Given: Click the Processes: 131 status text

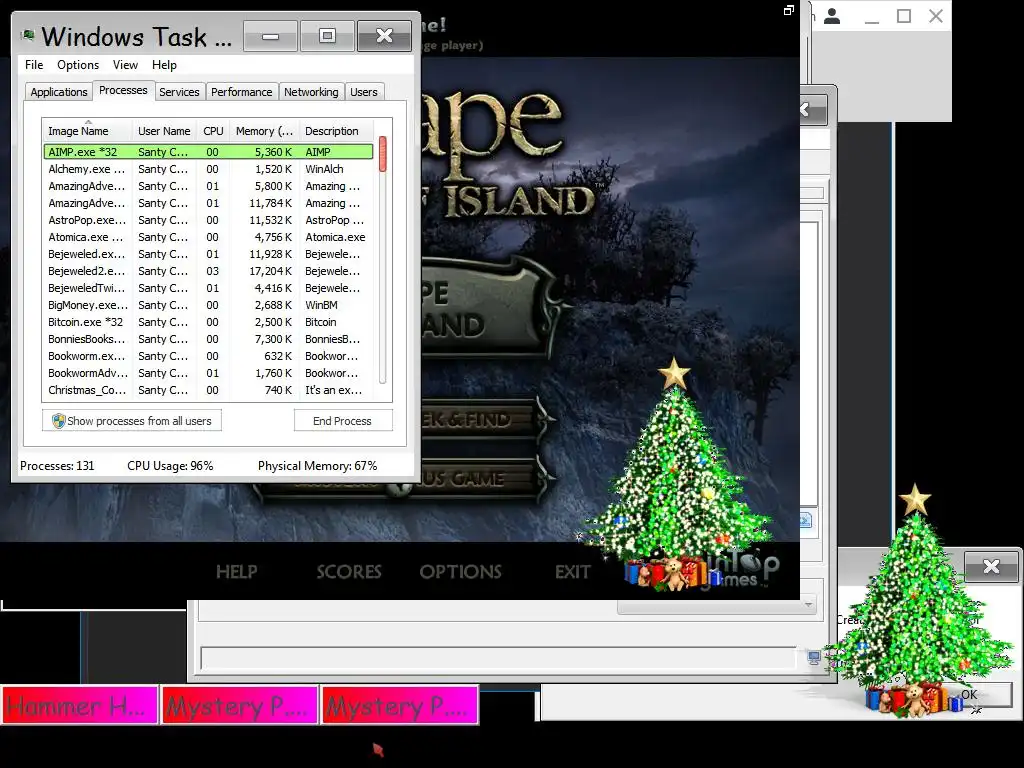Looking at the screenshot, I should [57, 466].
